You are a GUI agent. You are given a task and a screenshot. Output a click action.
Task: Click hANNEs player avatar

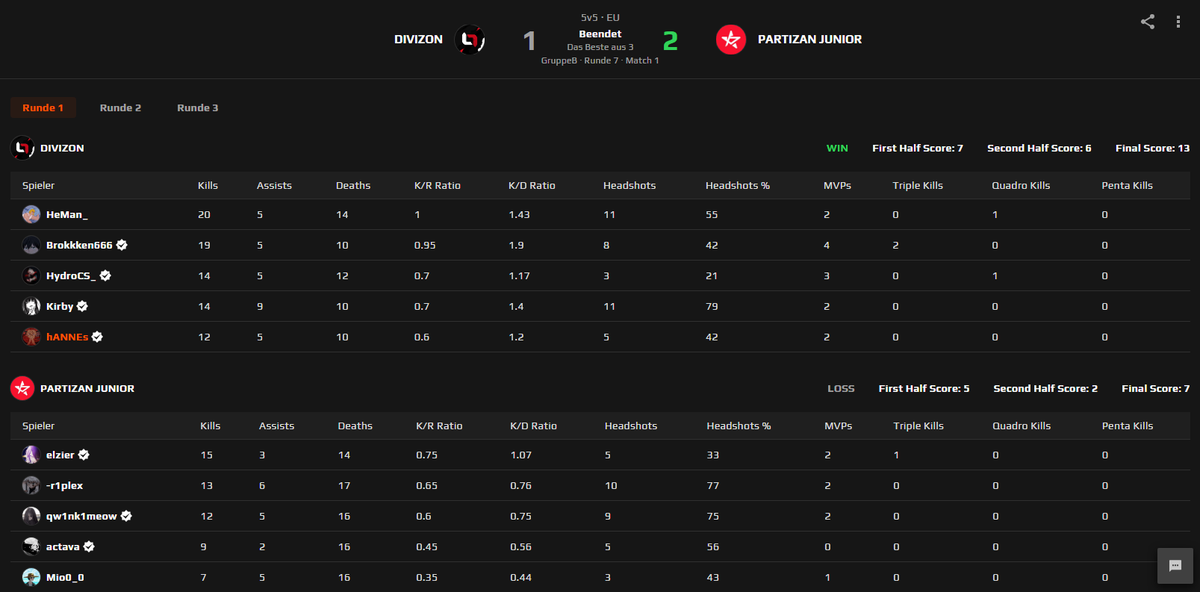[31, 337]
